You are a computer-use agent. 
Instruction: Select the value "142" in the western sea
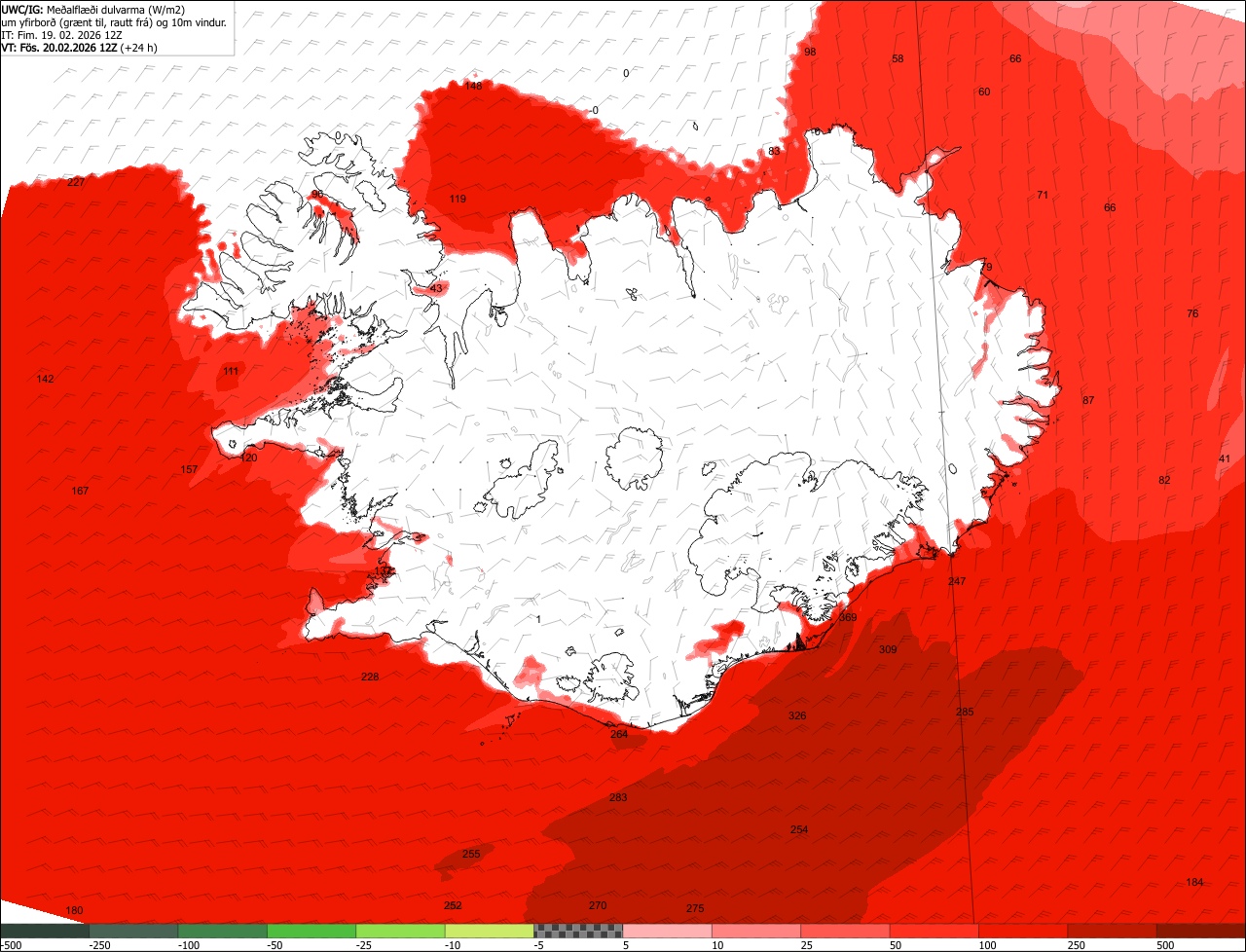coord(45,379)
